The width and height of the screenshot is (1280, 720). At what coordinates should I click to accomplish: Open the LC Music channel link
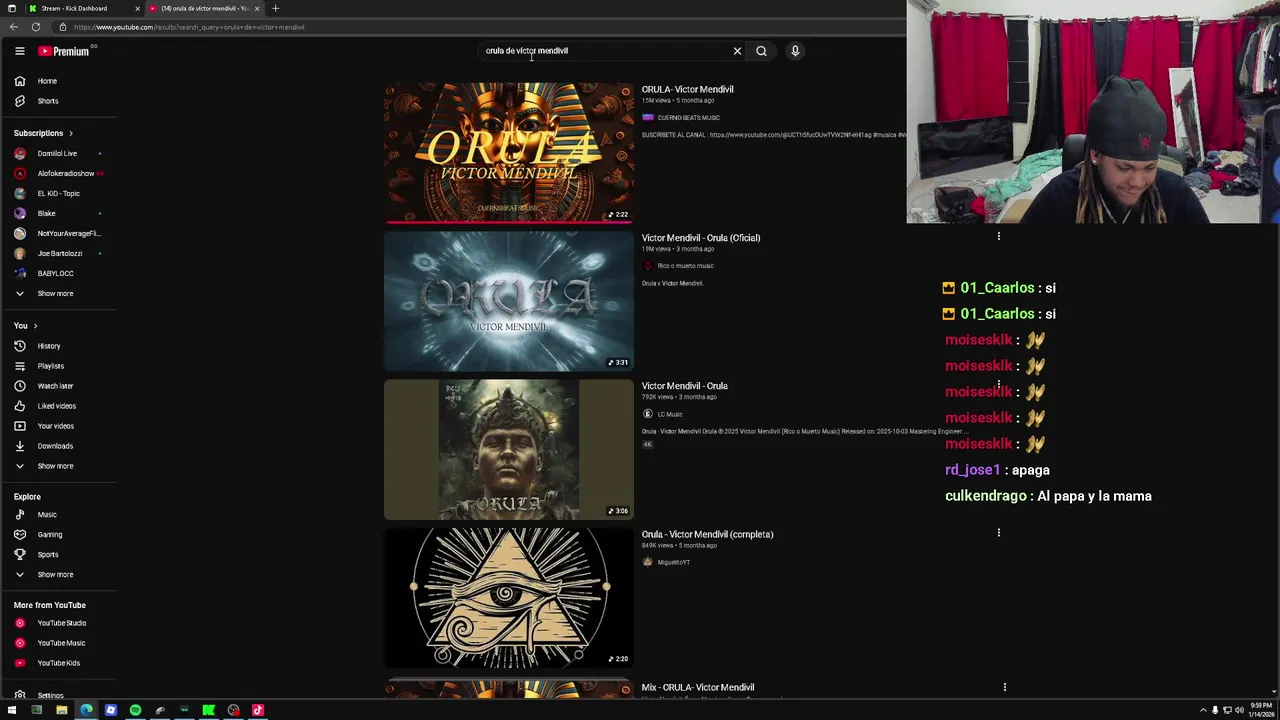tap(670, 414)
